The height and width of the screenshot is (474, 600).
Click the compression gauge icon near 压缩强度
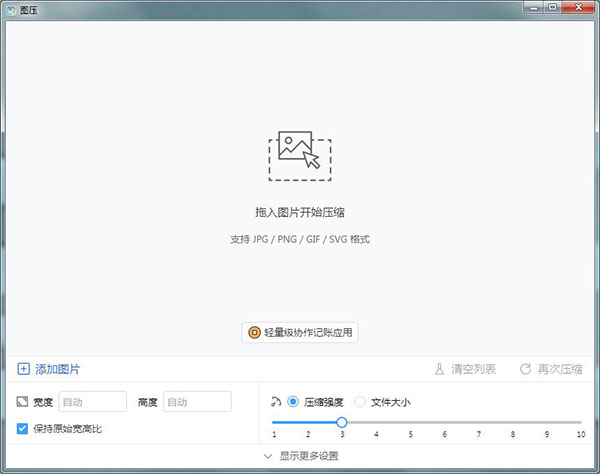point(276,402)
